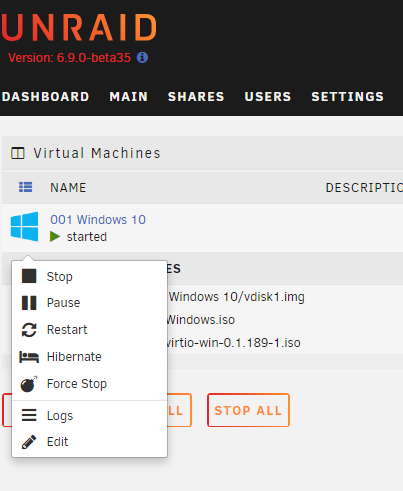This screenshot has height=491, width=403.
Task: Click the circular arrows Restart icon
Action: pos(29,330)
